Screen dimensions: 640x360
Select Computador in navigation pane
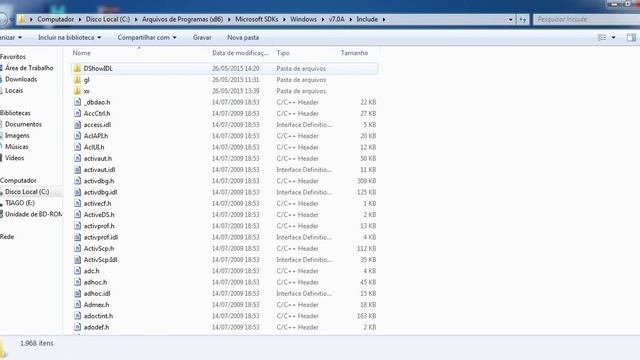pyautogui.click(x=18, y=180)
